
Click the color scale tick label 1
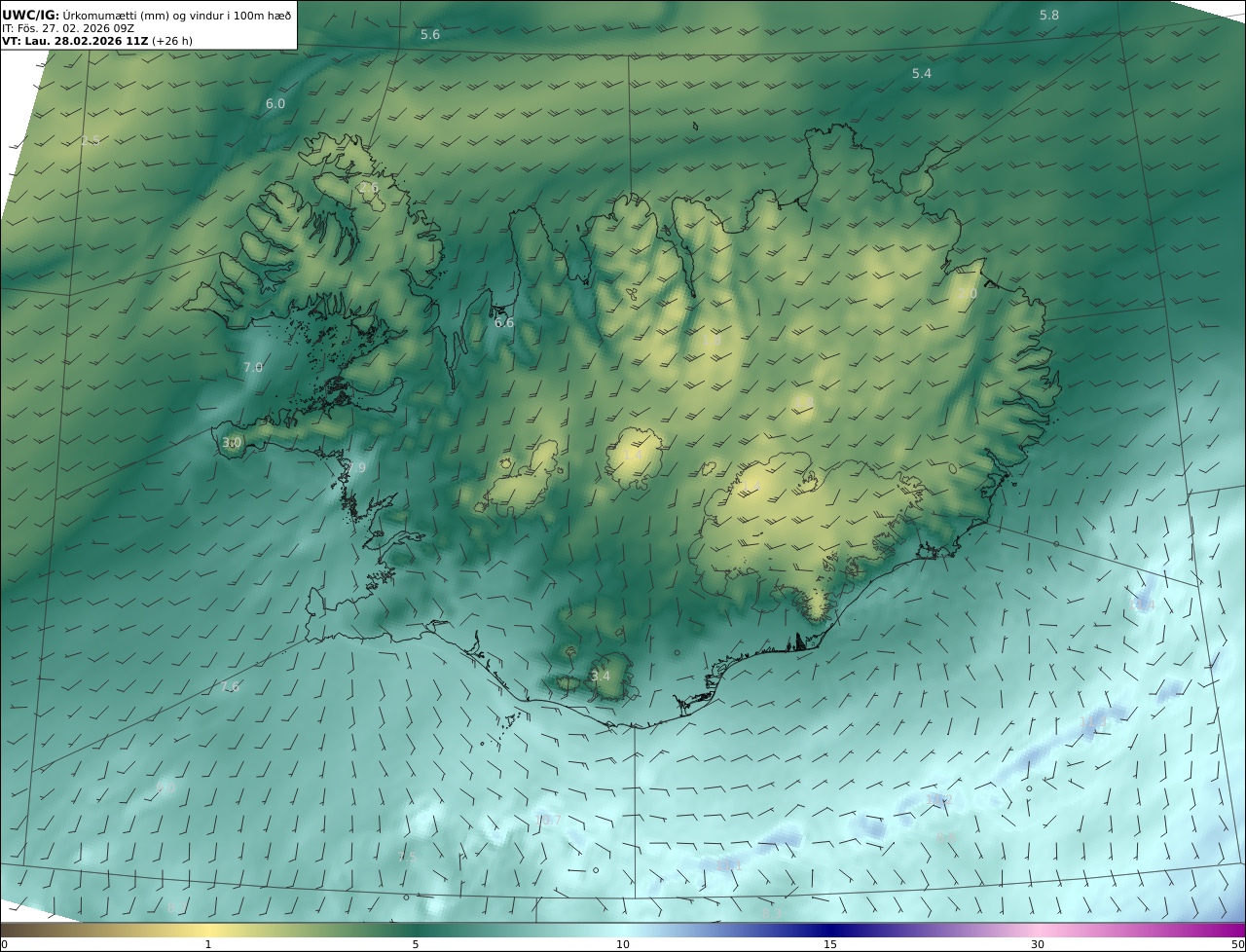tap(208, 944)
